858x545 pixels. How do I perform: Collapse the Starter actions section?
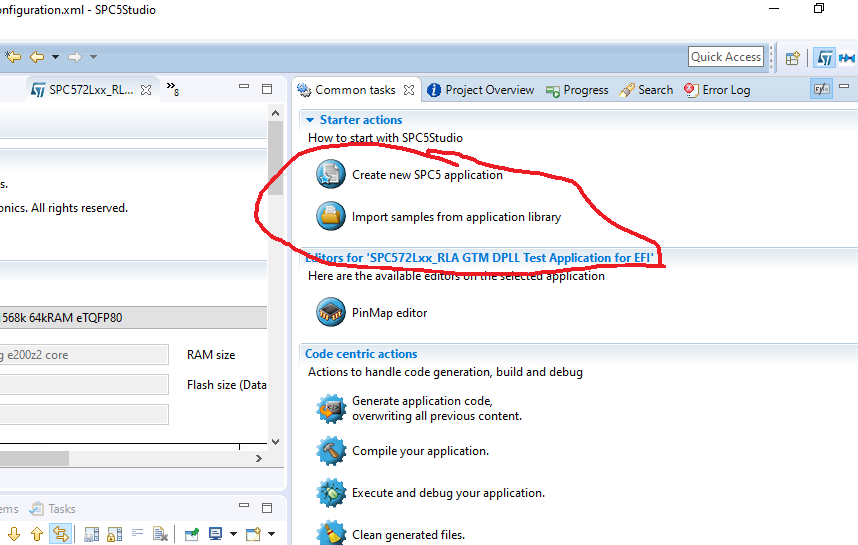pyautogui.click(x=310, y=119)
